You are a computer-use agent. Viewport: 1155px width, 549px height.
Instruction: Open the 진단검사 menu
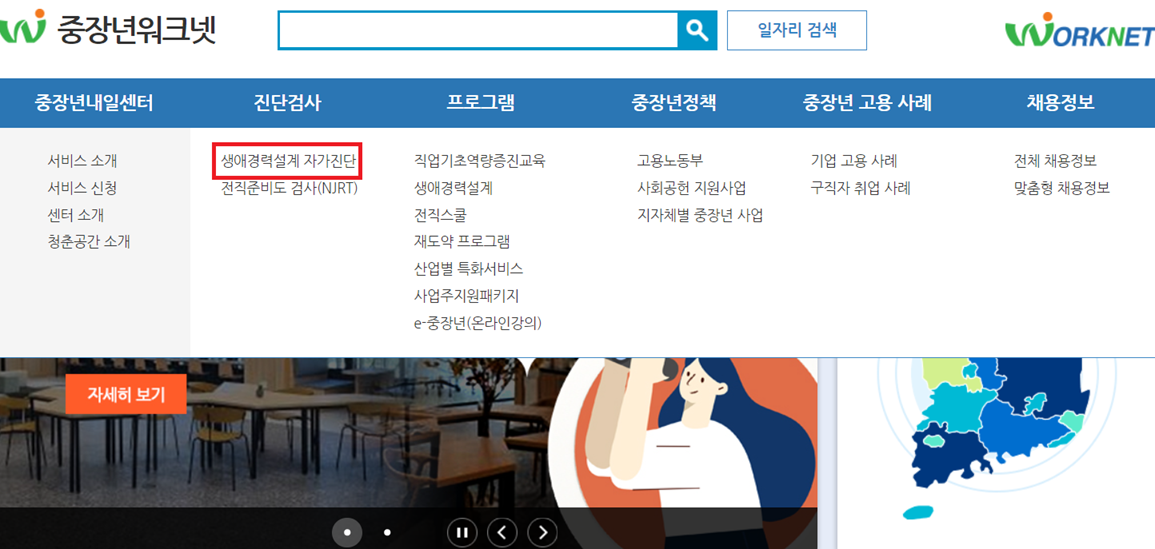(x=287, y=103)
